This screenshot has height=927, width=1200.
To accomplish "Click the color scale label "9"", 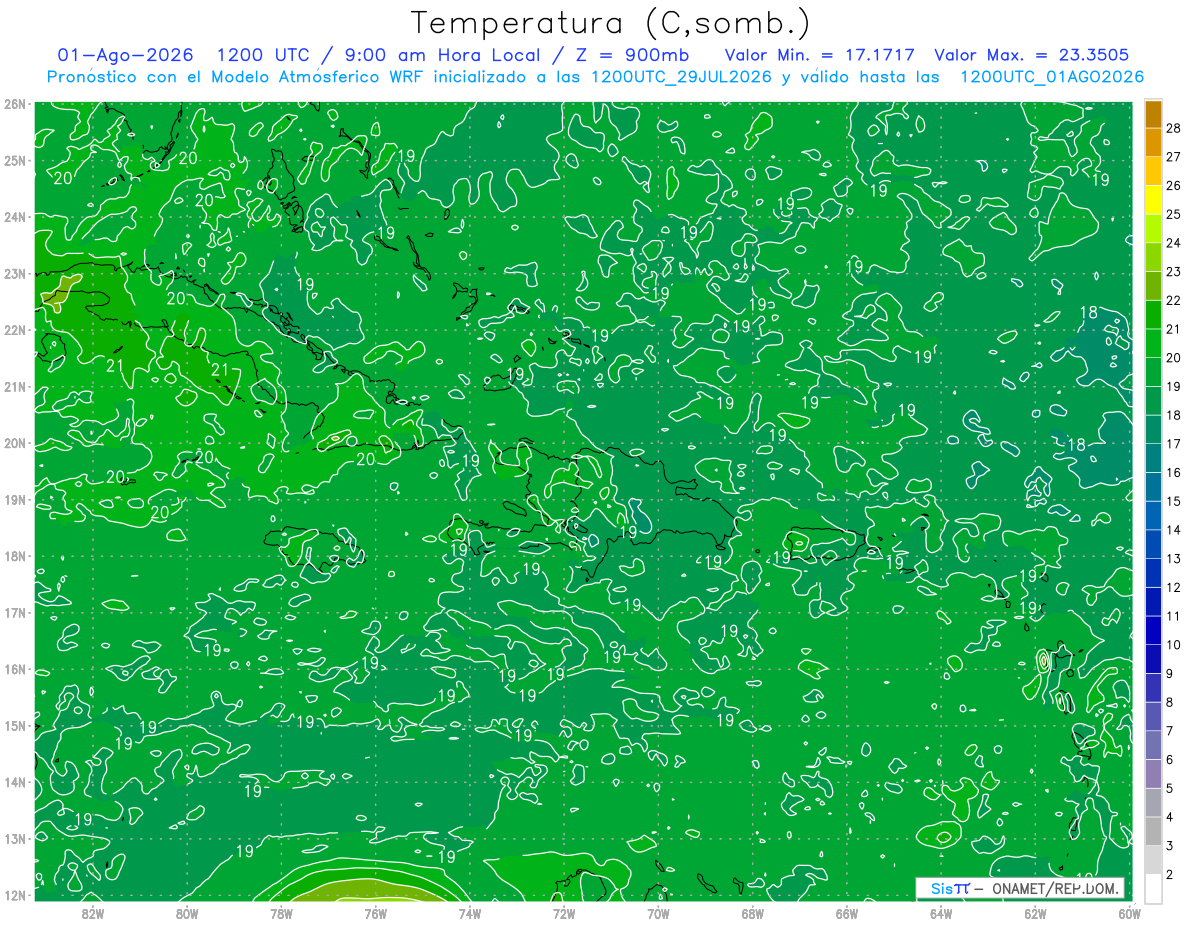I will 1169,674.
